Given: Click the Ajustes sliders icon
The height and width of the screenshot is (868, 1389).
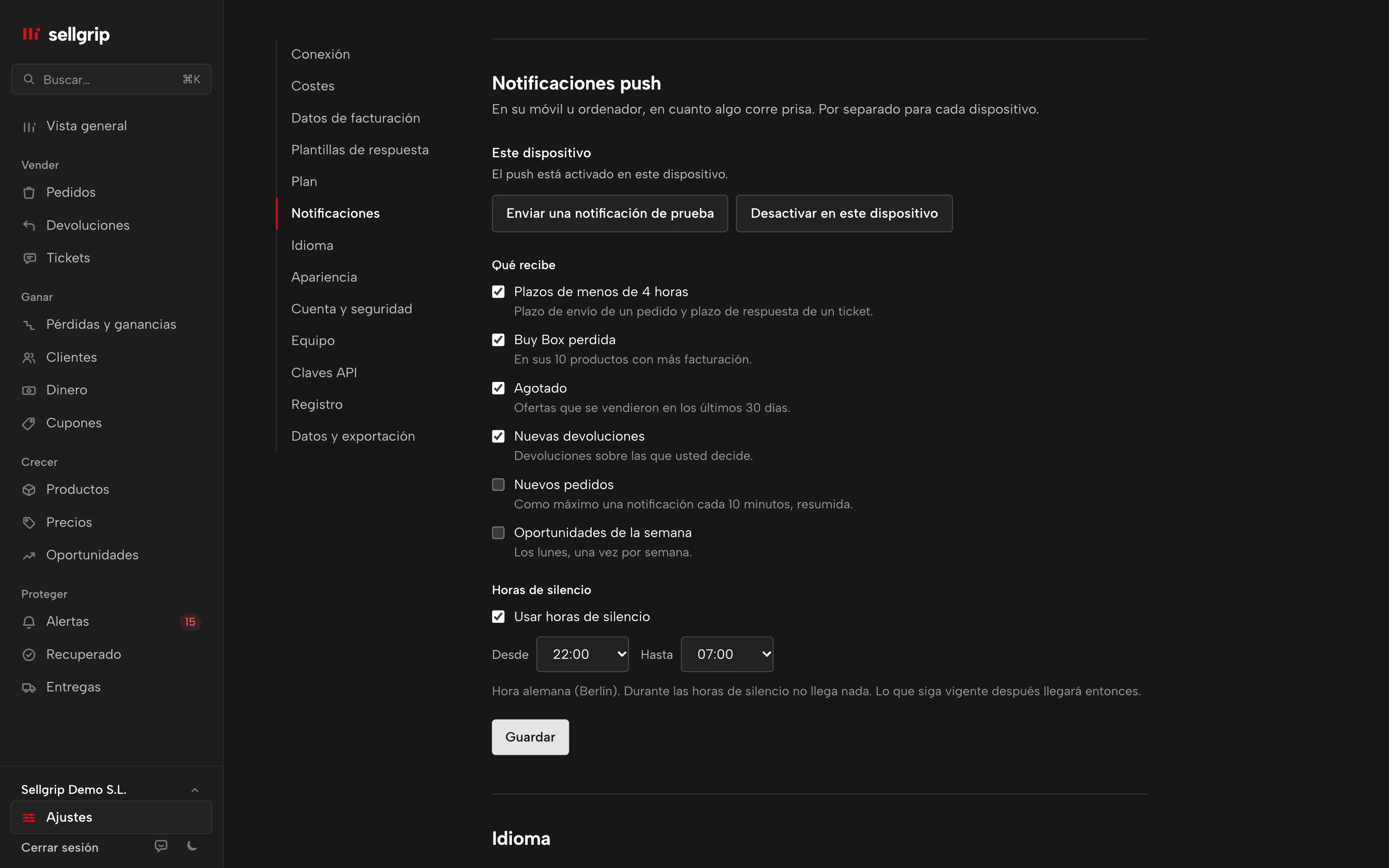Looking at the screenshot, I should point(29,817).
